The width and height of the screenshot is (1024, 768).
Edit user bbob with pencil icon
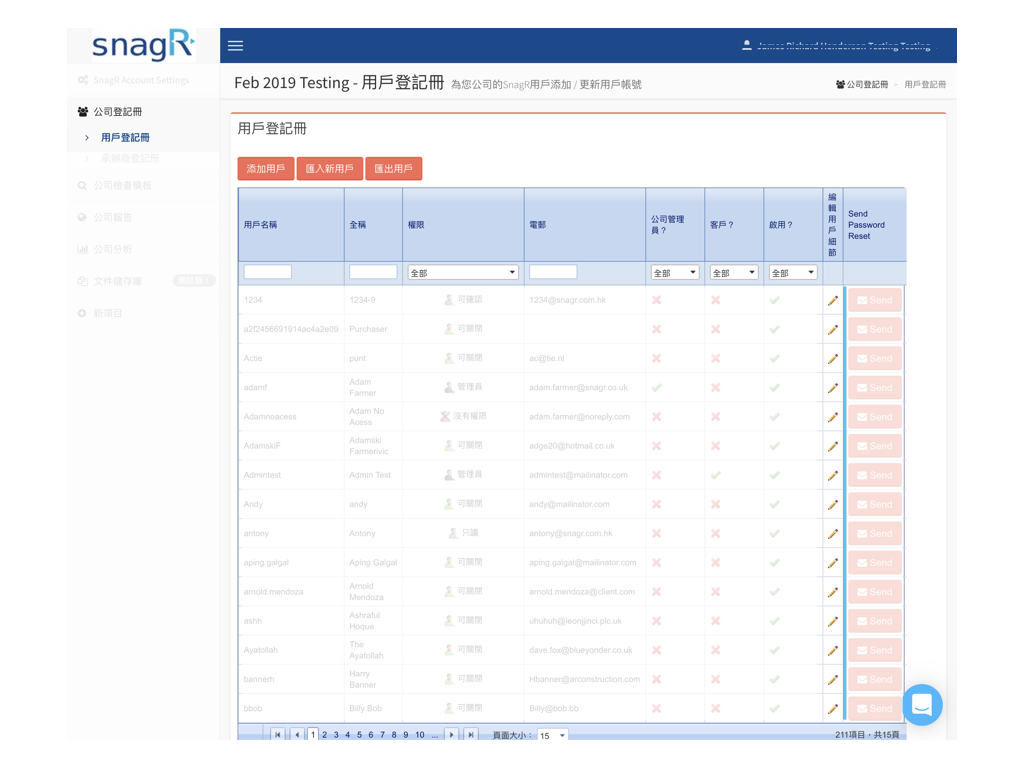[833, 709]
